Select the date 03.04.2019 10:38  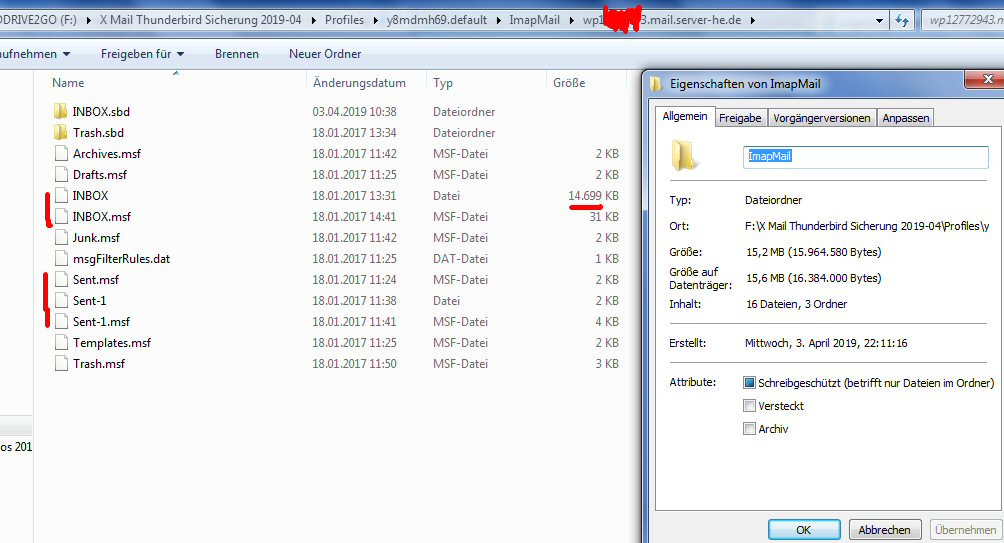tap(354, 111)
